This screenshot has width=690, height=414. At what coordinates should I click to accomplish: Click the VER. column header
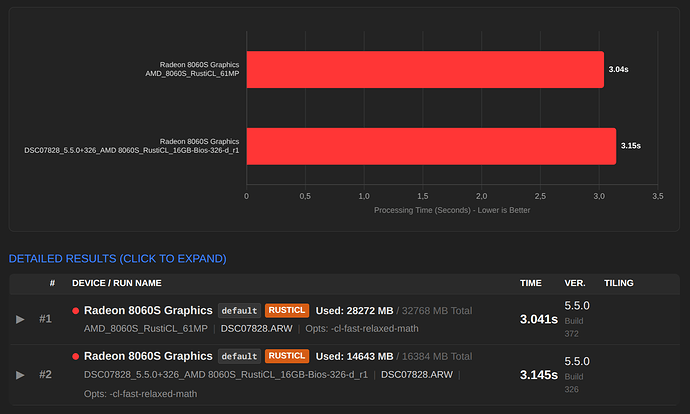coord(575,283)
